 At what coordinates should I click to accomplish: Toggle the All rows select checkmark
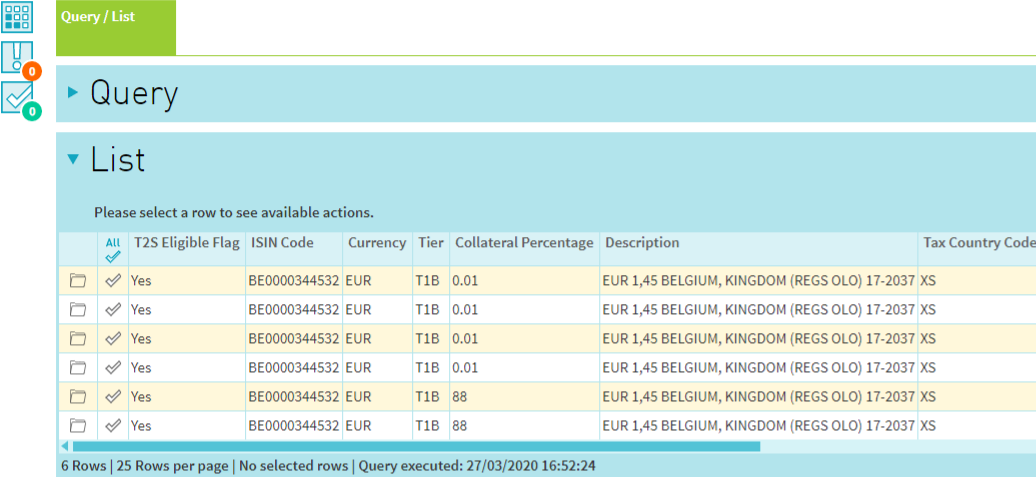click(113, 249)
